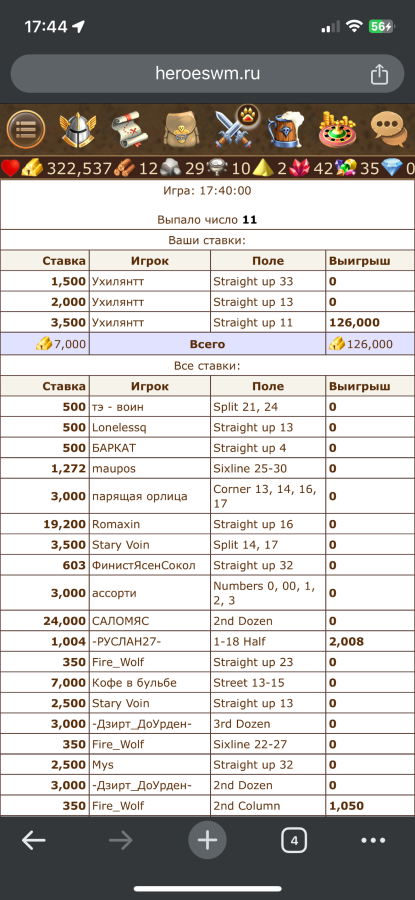415x900 pixels.
Task: Open the map scroll icon
Action: tap(130, 130)
